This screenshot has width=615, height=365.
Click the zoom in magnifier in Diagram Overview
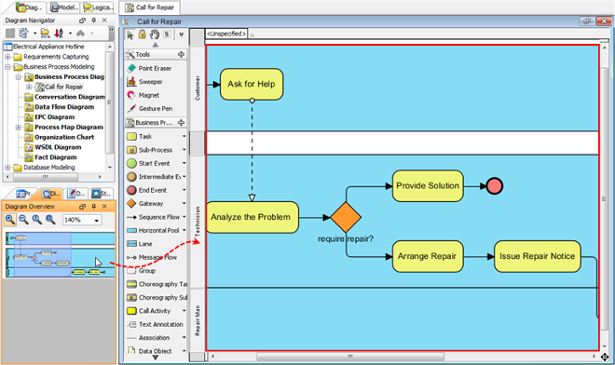[x=10, y=220]
